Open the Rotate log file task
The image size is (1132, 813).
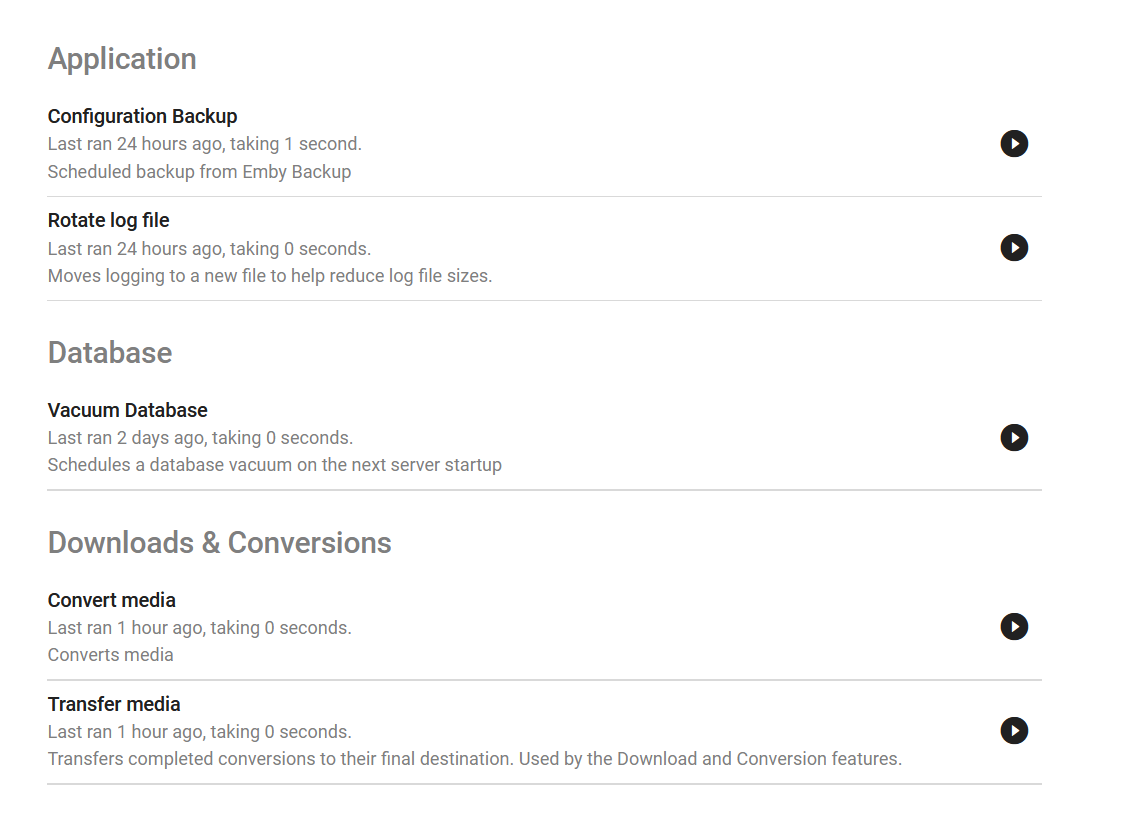pyautogui.click(x=108, y=220)
